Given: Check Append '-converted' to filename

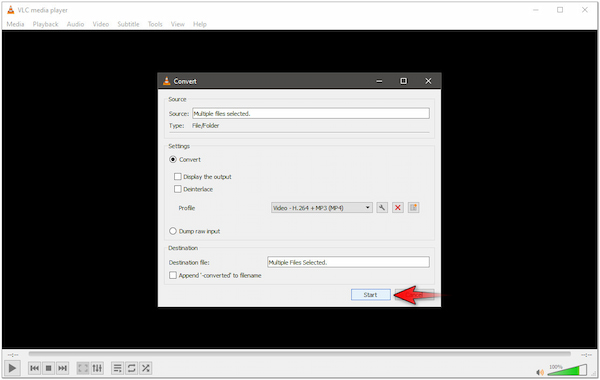Looking at the screenshot, I should coord(173,275).
